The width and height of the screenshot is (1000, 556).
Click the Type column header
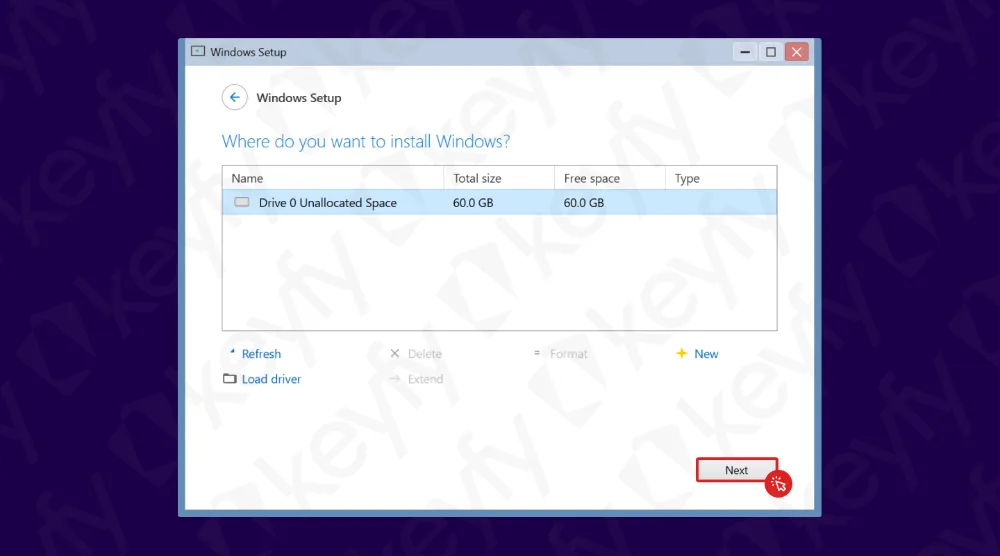[721, 179]
